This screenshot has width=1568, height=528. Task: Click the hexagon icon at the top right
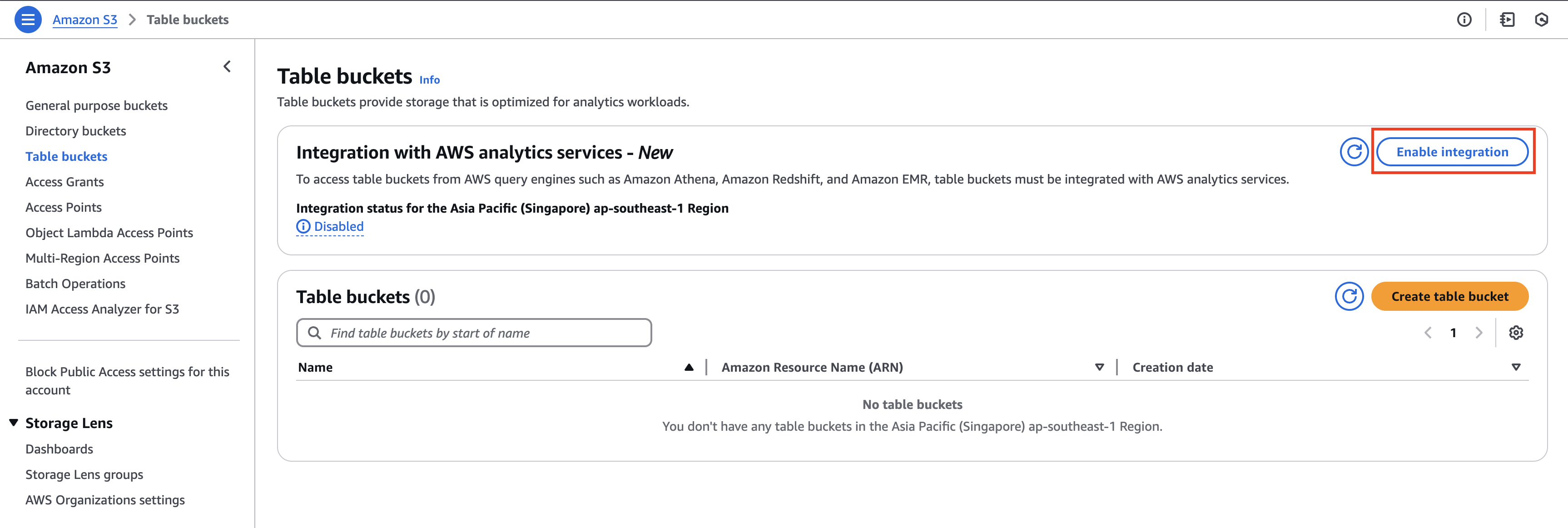pos(1541,20)
